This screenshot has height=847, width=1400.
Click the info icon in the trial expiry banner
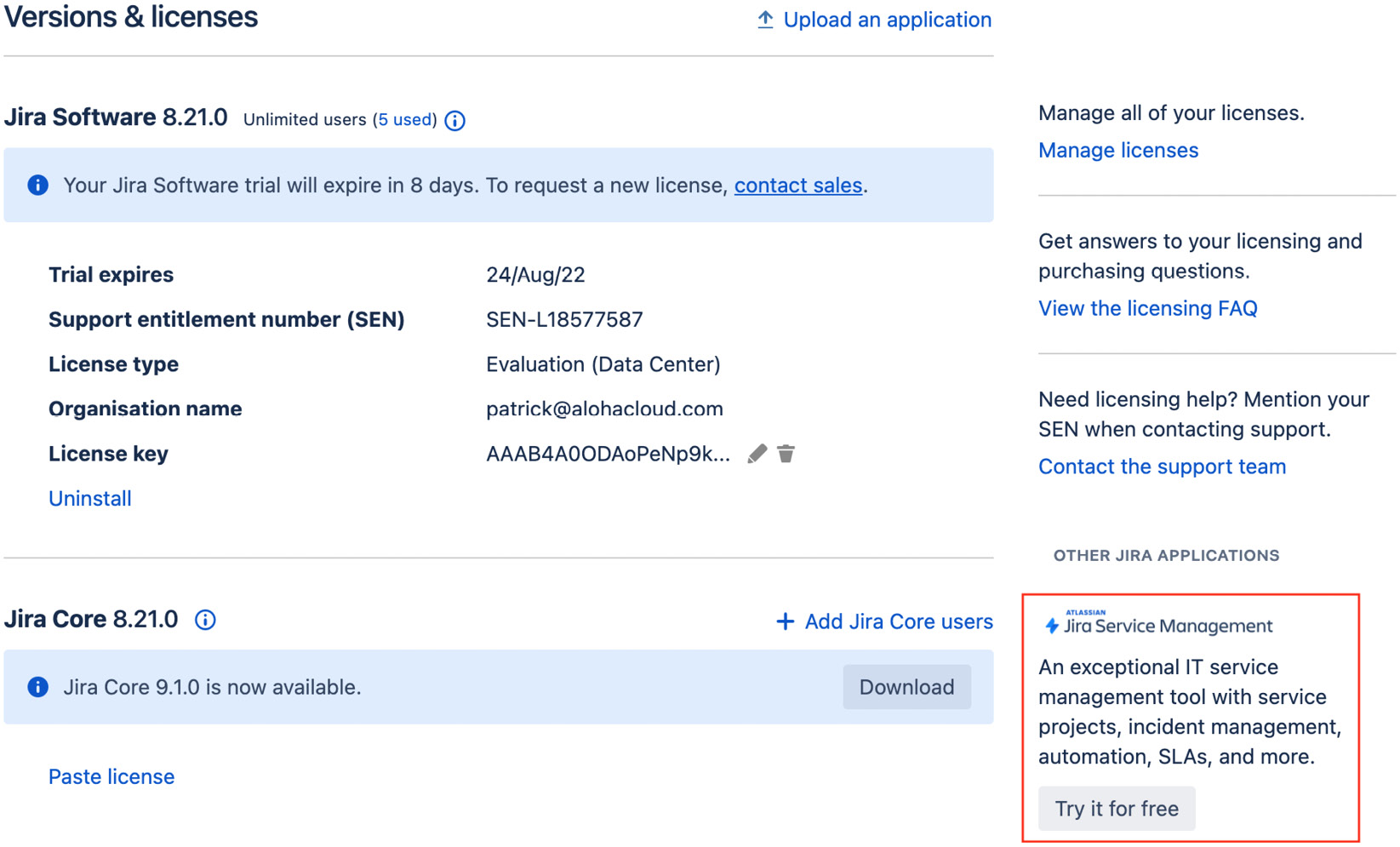coord(37,185)
